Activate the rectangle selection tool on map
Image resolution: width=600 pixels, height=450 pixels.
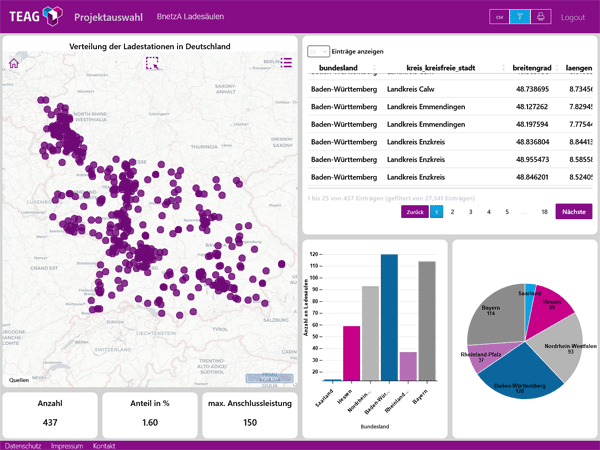[152, 63]
